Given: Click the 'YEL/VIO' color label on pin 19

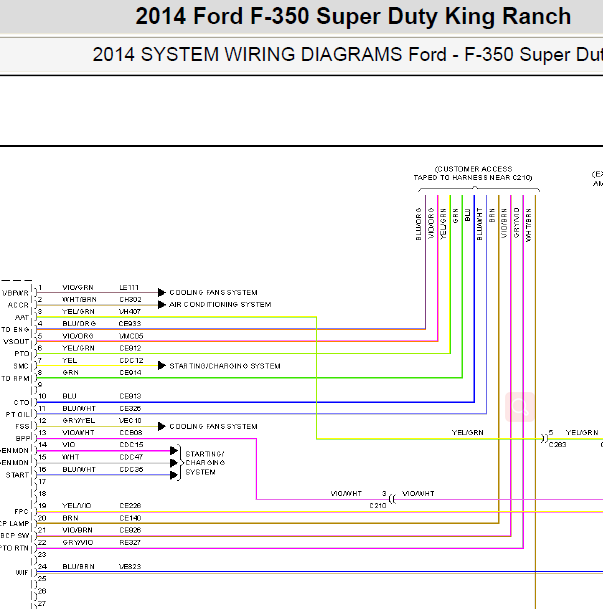Looking at the screenshot, I should pos(76,506).
